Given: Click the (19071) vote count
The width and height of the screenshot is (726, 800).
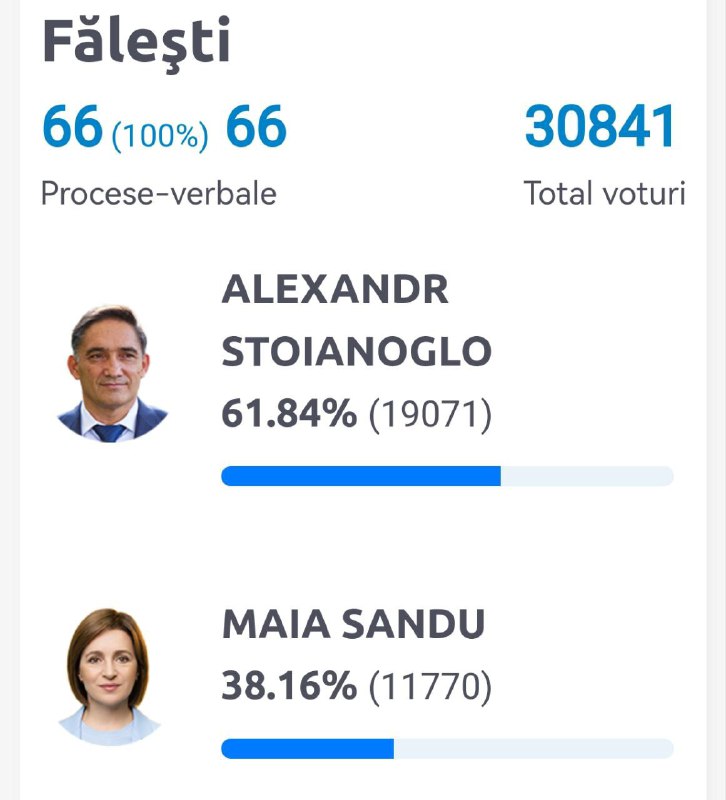Looking at the screenshot, I should pos(430,415).
